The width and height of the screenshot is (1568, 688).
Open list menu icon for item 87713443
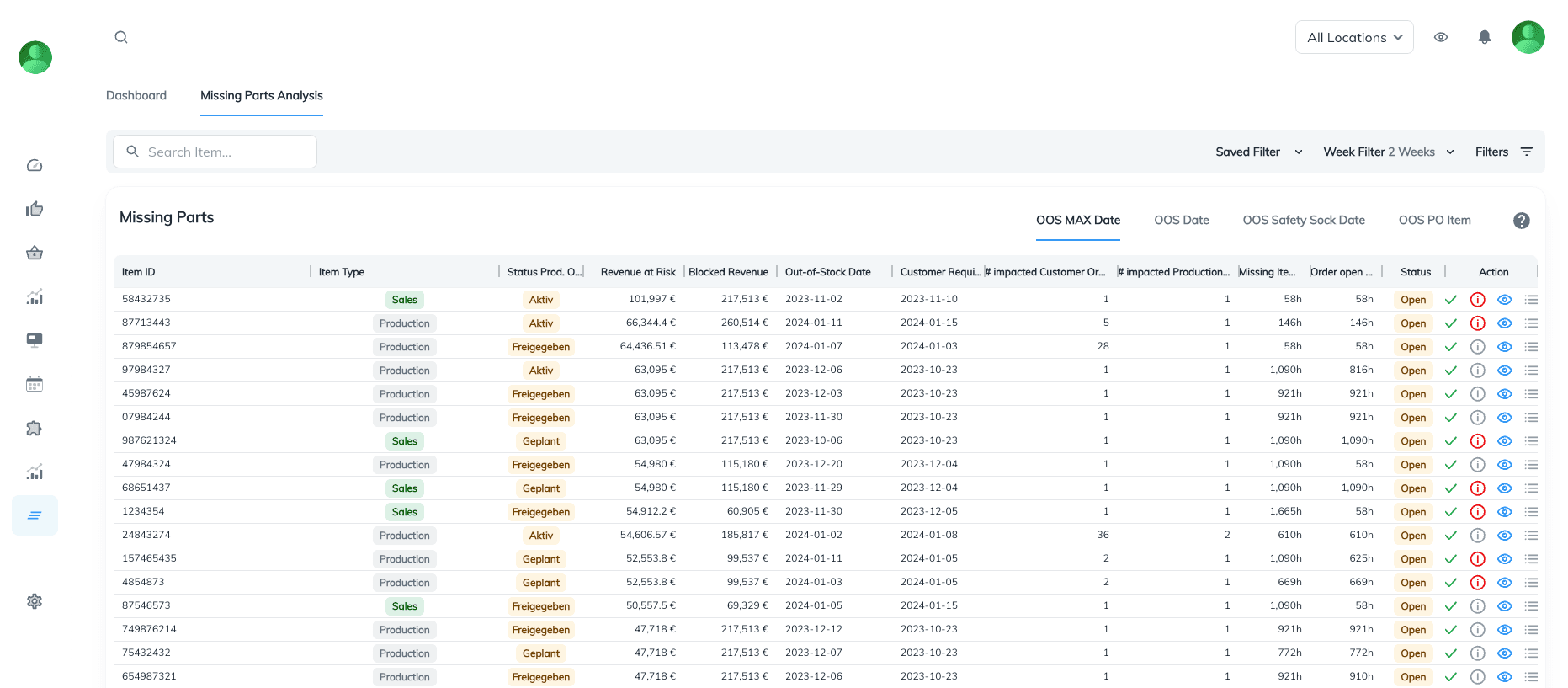(1531, 323)
